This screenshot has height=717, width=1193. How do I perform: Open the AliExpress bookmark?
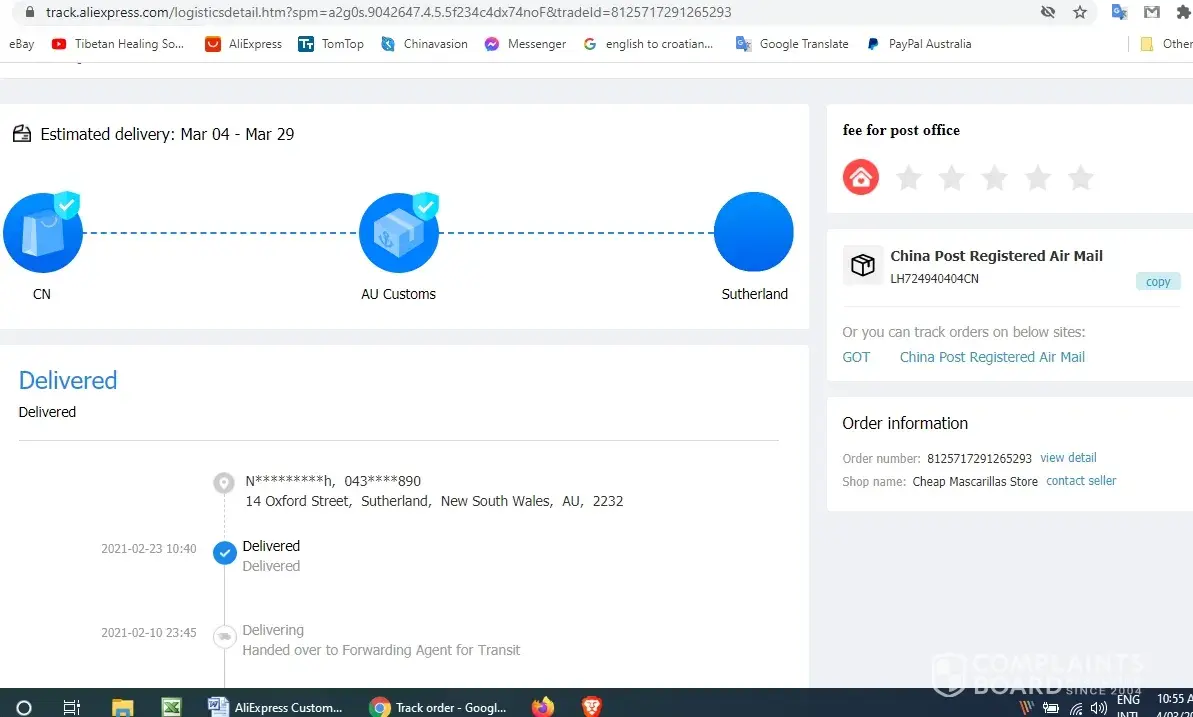[x=243, y=44]
